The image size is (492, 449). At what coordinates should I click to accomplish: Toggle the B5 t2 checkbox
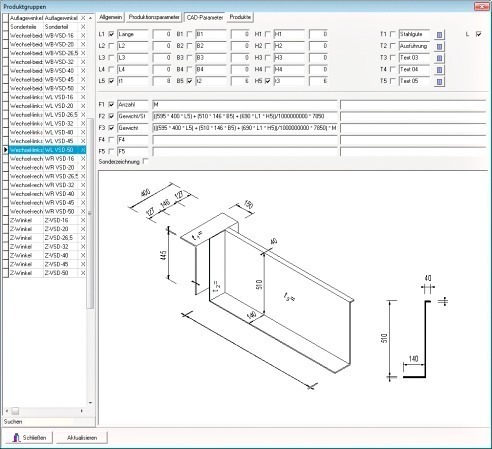[x=189, y=81]
